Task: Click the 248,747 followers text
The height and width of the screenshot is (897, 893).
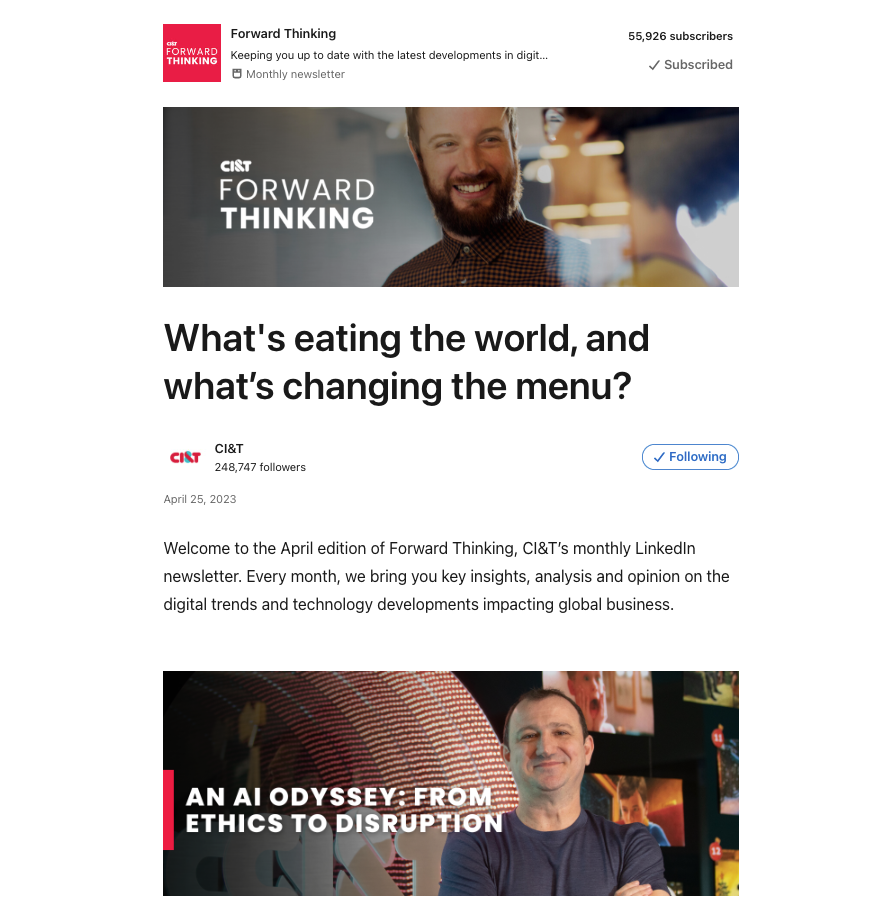Action: point(260,467)
